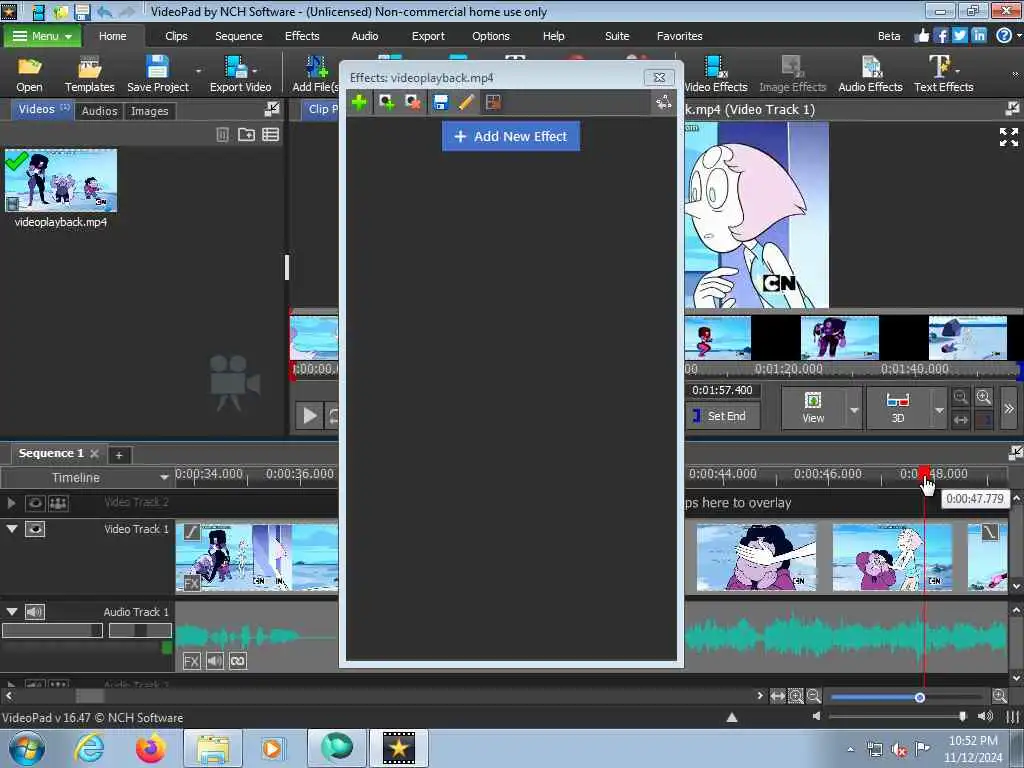Screen dimensions: 1024x768
Task: Click zoom-in magnifier at timeline bottom right
Action: coord(999,696)
